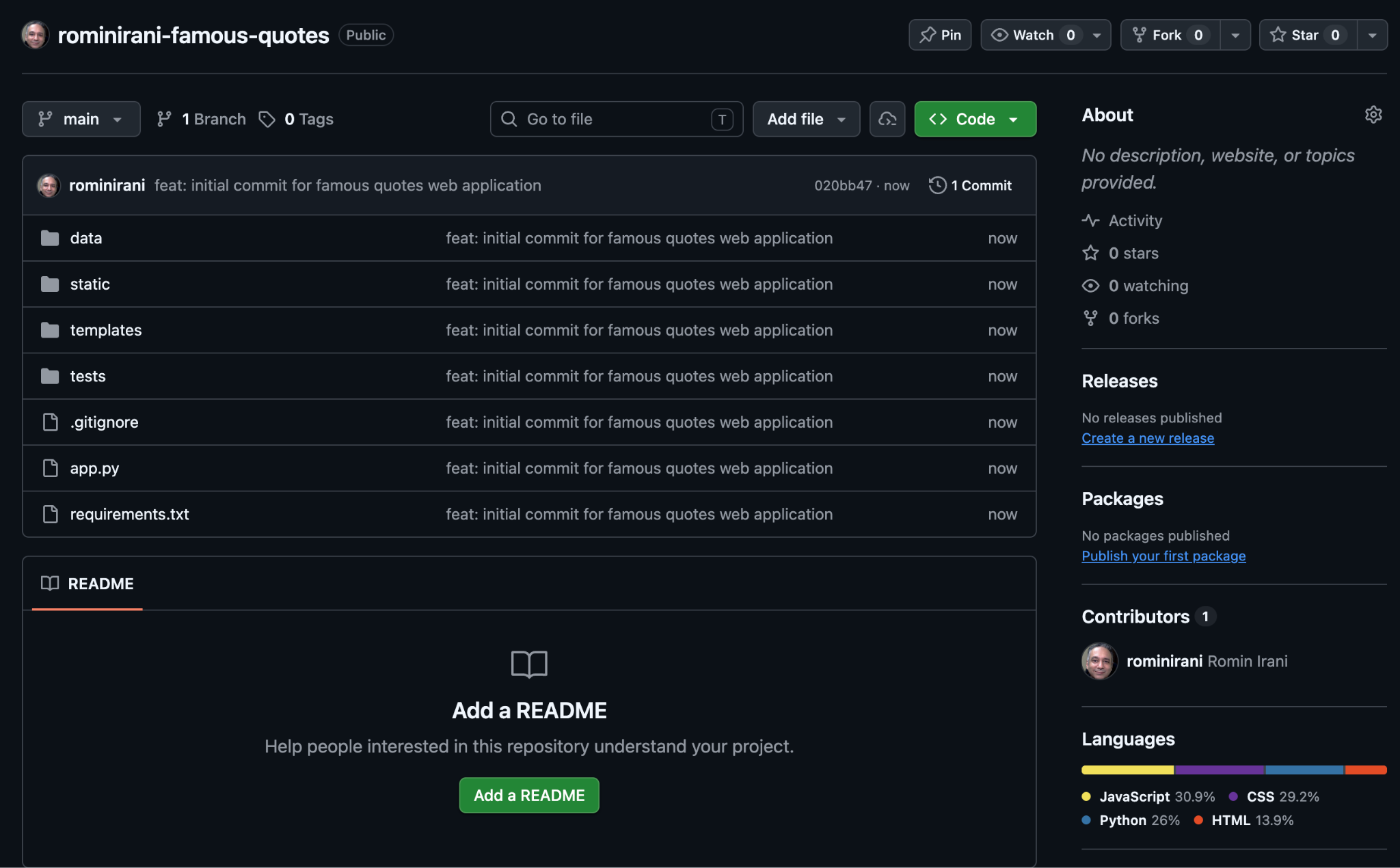This screenshot has height=868, width=1400.
Task: Select the README tab
Action: pyautogui.click(x=87, y=584)
